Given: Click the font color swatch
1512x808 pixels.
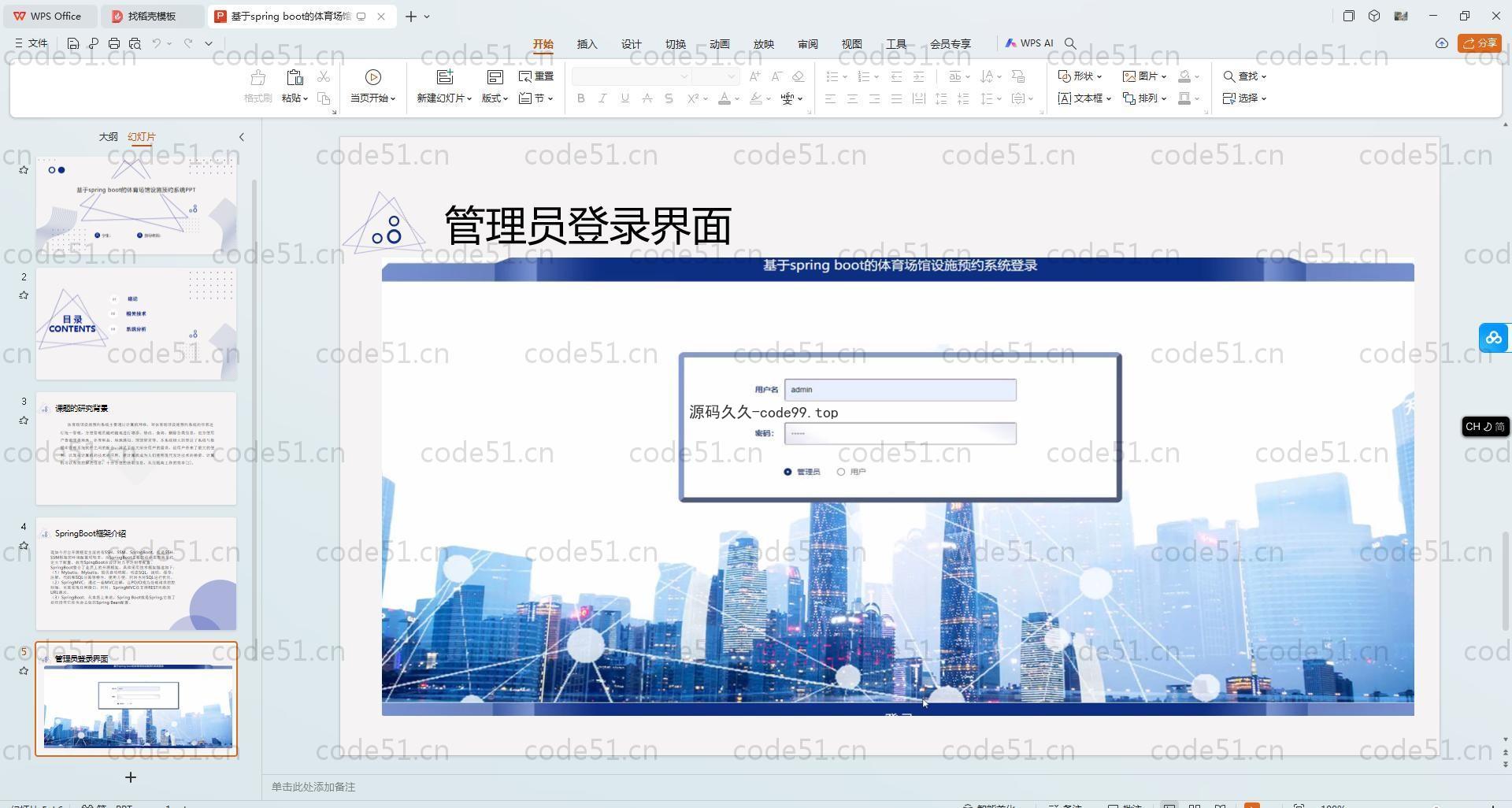Looking at the screenshot, I should click(724, 98).
